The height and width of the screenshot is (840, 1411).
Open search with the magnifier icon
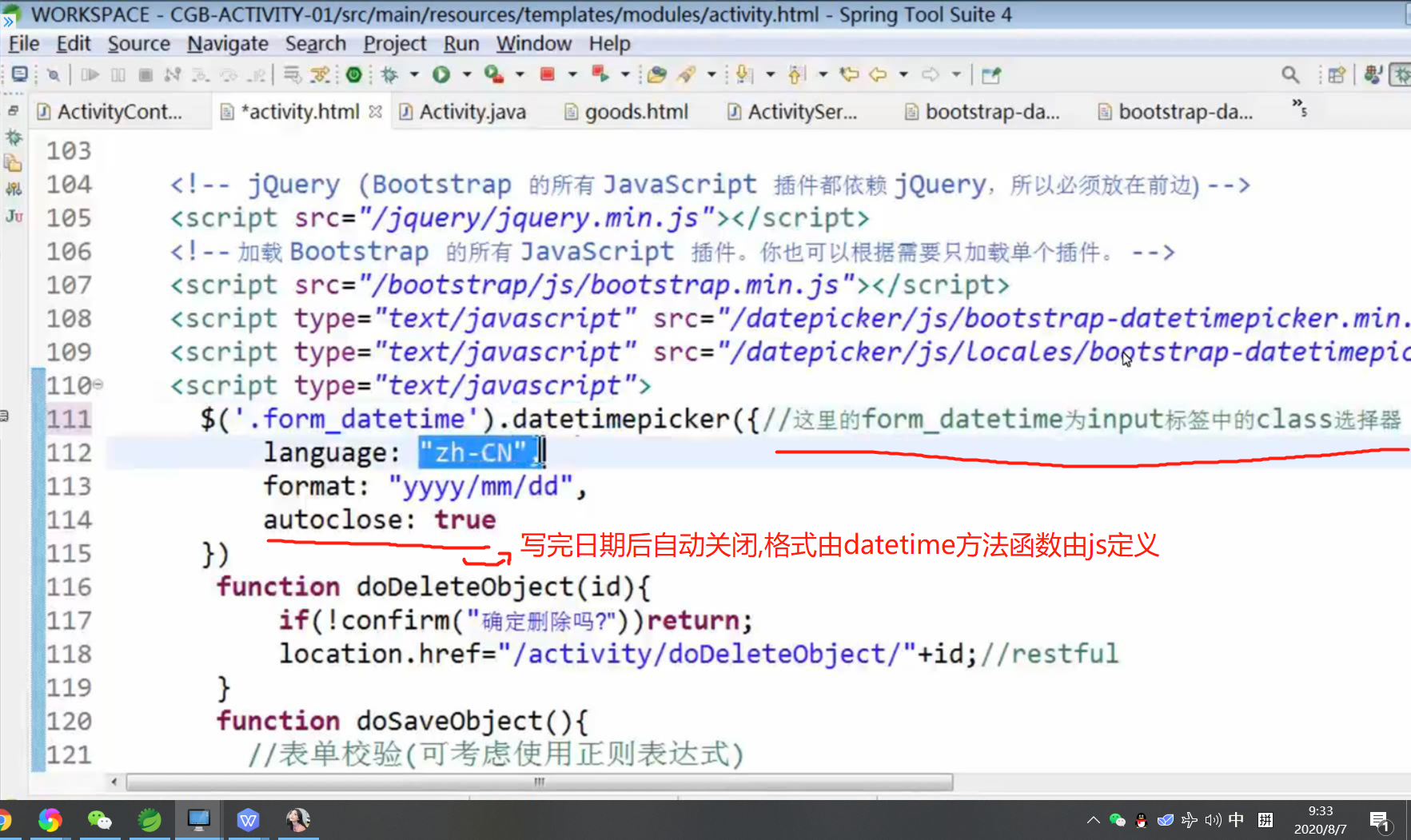click(1289, 74)
